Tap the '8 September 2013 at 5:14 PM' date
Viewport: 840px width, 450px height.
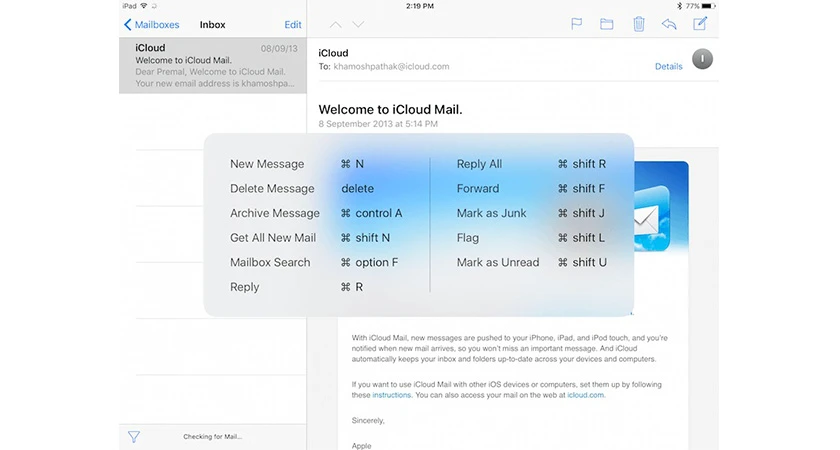point(378,124)
